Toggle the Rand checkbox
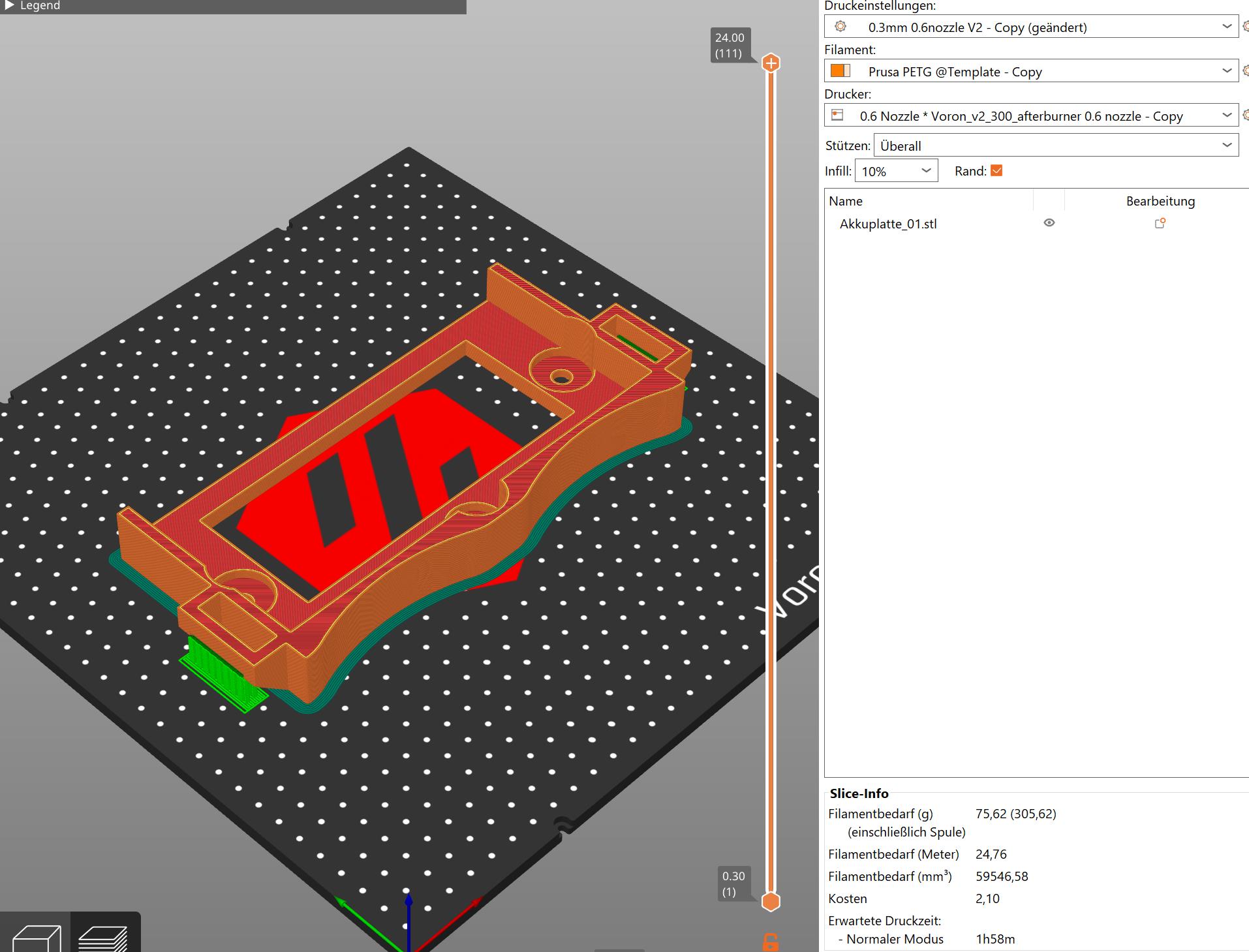 point(996,171)
